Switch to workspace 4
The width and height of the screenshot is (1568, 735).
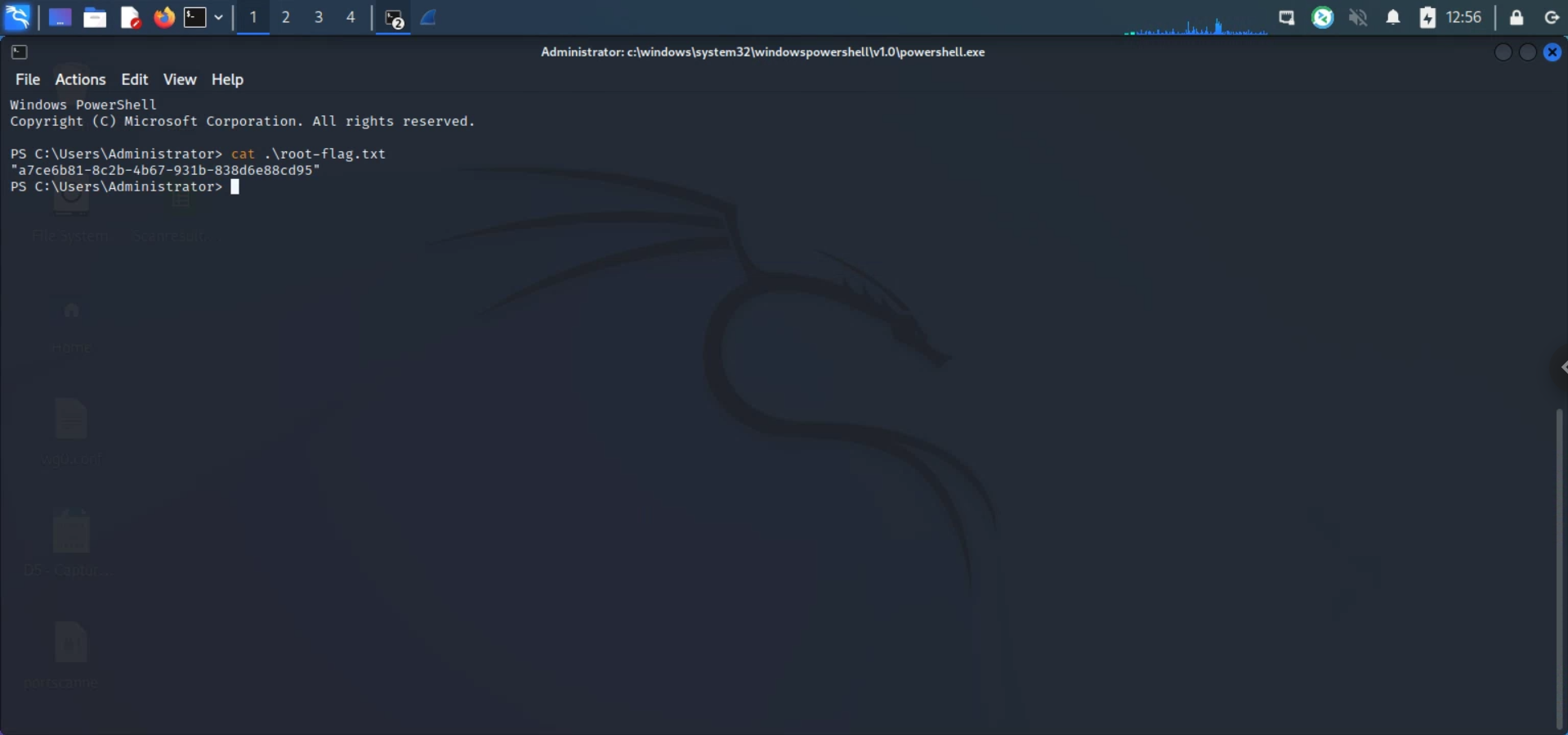(x=351, y=17)
